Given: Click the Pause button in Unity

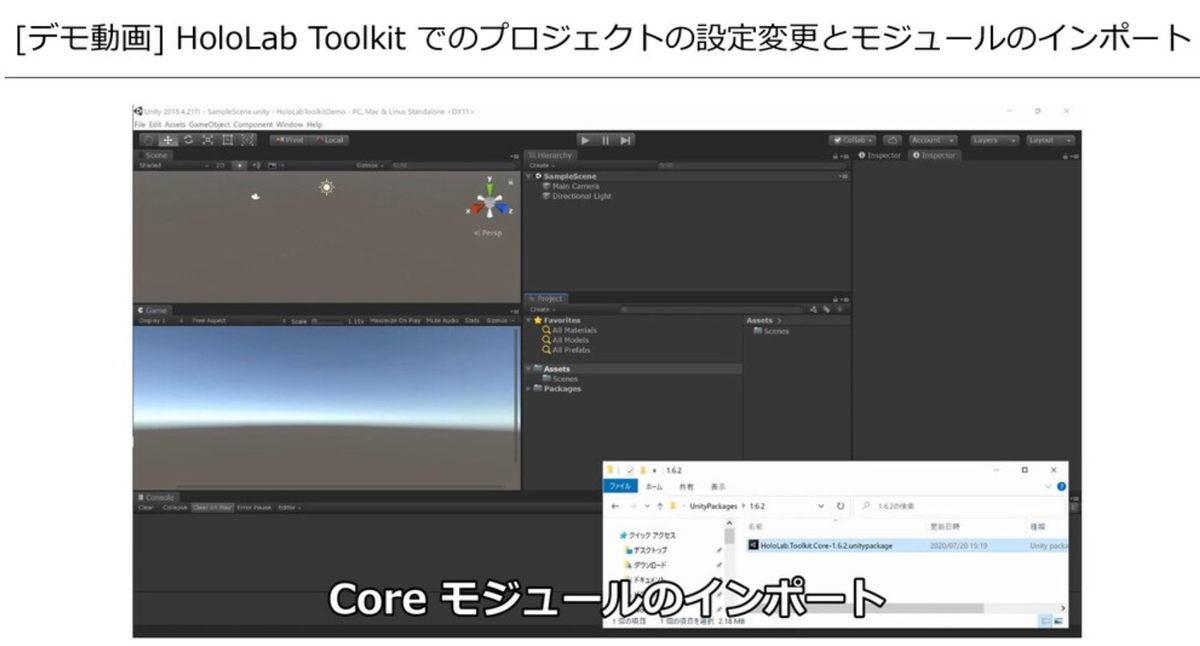Looking at the screenshot, I should point(606,140).
